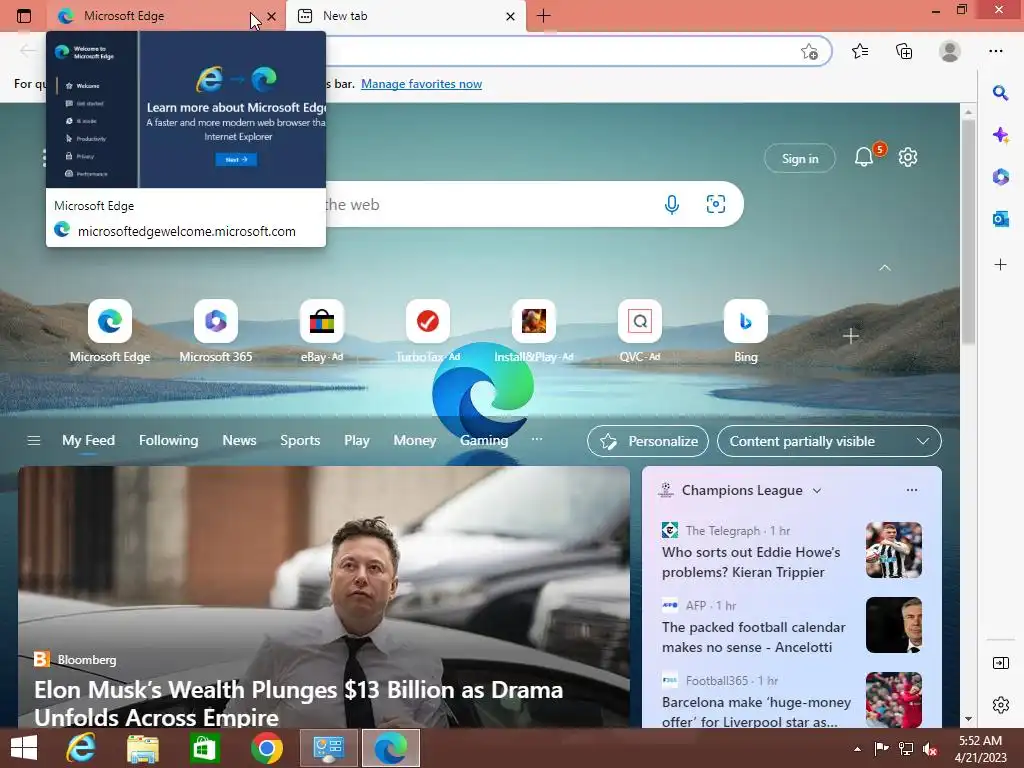Viewport: 1024px width, 768px height.
Task: Select the My Feed tab
Action: click(x=88, y=441)
